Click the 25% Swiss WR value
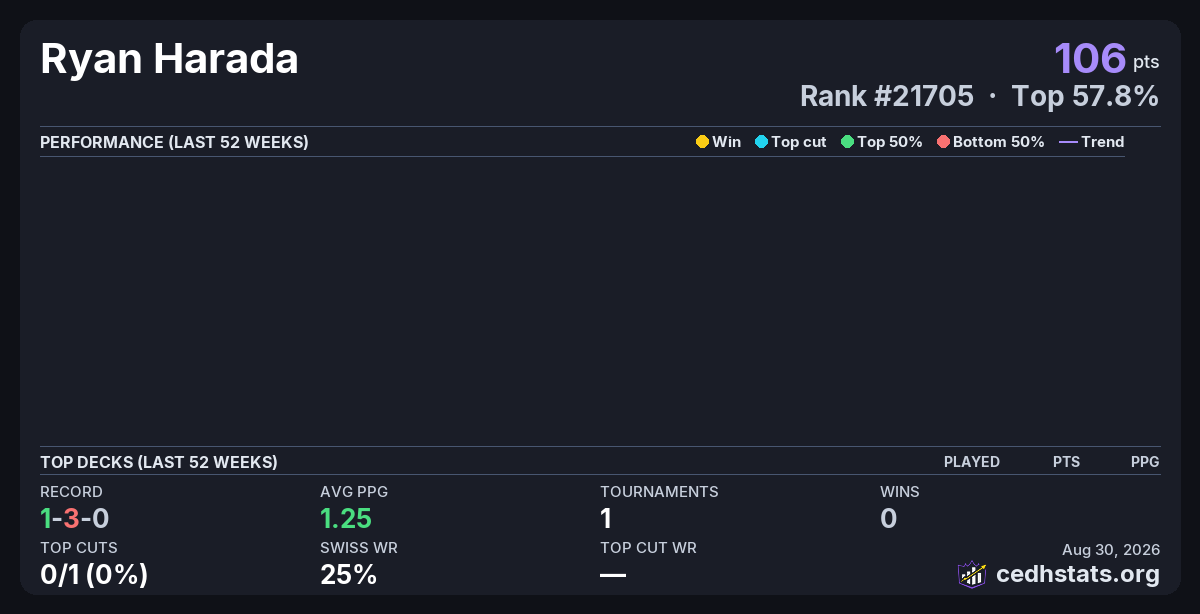Image resolution: width=1200 pixels, height=614 pixels. pos(348,574)
